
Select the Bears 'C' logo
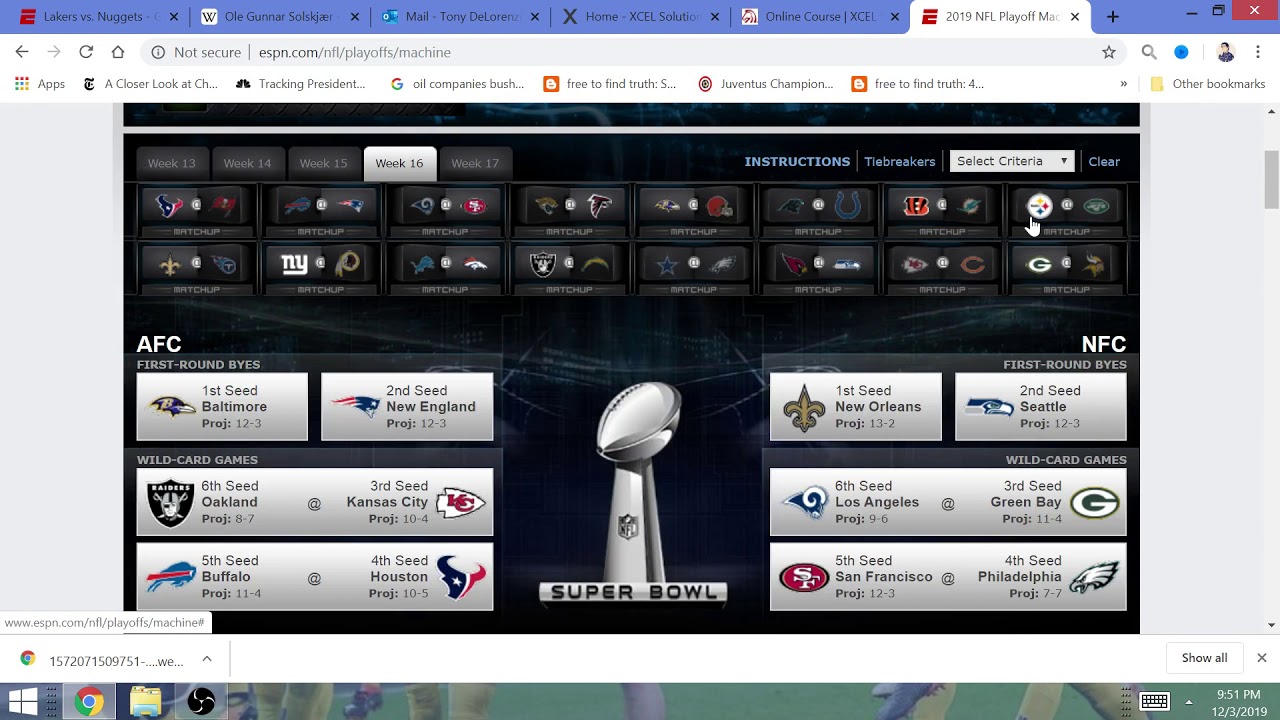tap(971, 264)
